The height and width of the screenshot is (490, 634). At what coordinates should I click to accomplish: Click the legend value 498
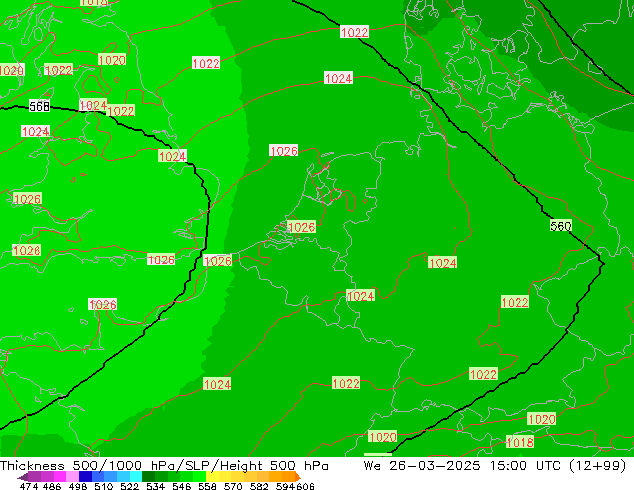pyautogui.click(x=78, y=486)
